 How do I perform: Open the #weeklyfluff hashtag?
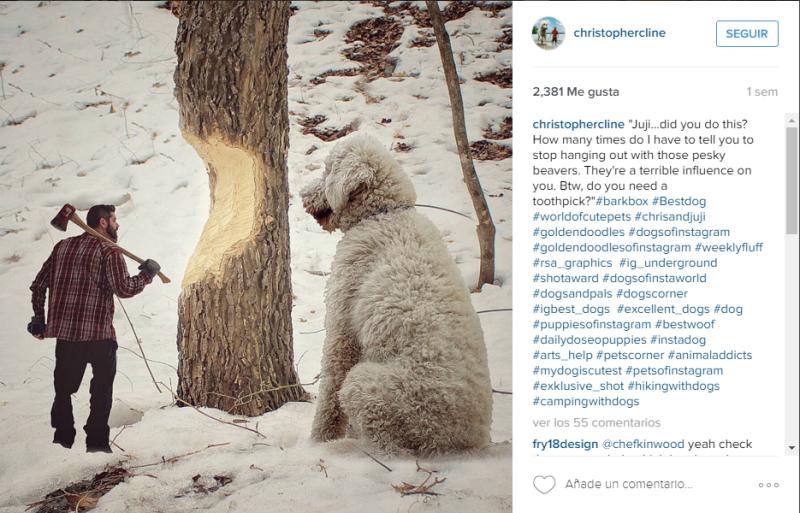pyautogui.click(x=729, y=247)
